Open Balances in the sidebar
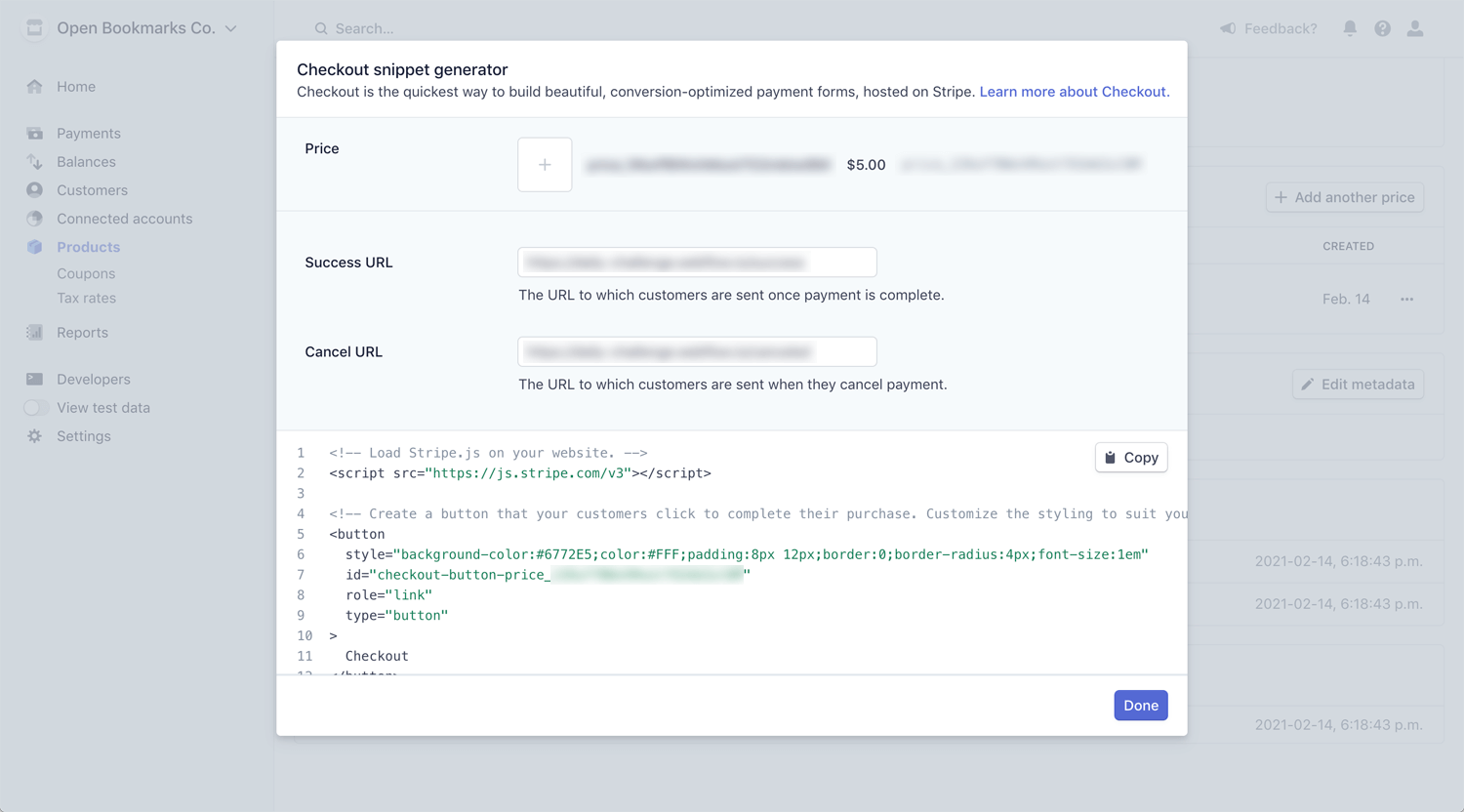Image resolution: width=1464 pixels, height=812 pixels. [x=86, y=162]
